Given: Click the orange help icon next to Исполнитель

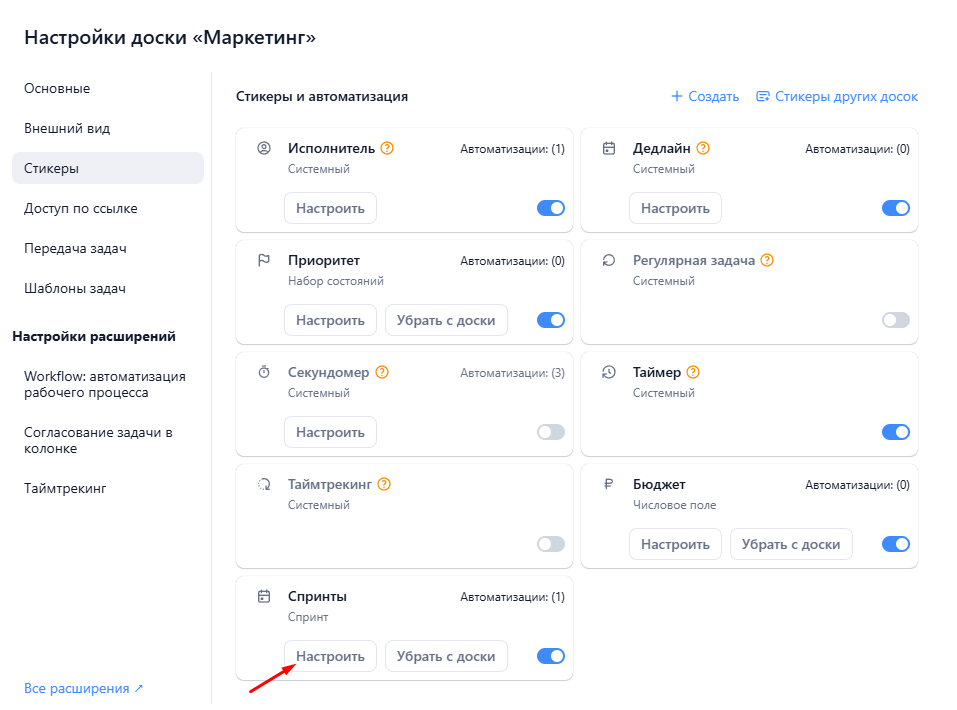Looking at the screenshot, I should coord(388,149).
